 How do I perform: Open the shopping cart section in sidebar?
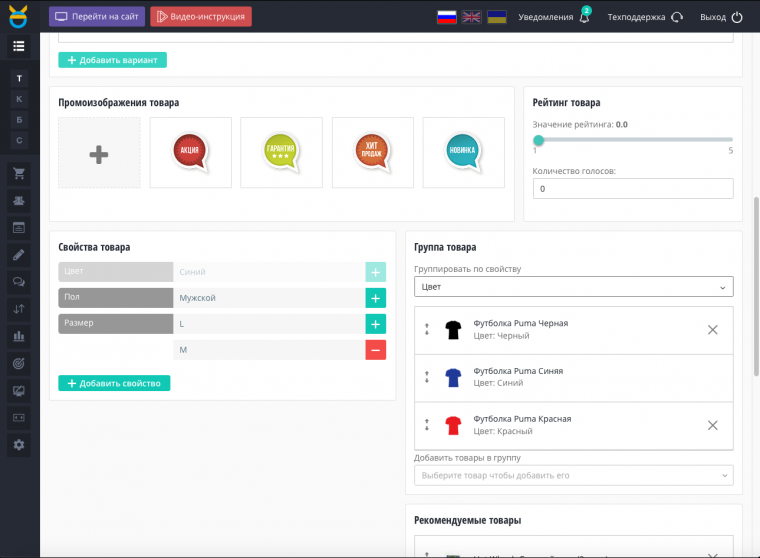18,173
